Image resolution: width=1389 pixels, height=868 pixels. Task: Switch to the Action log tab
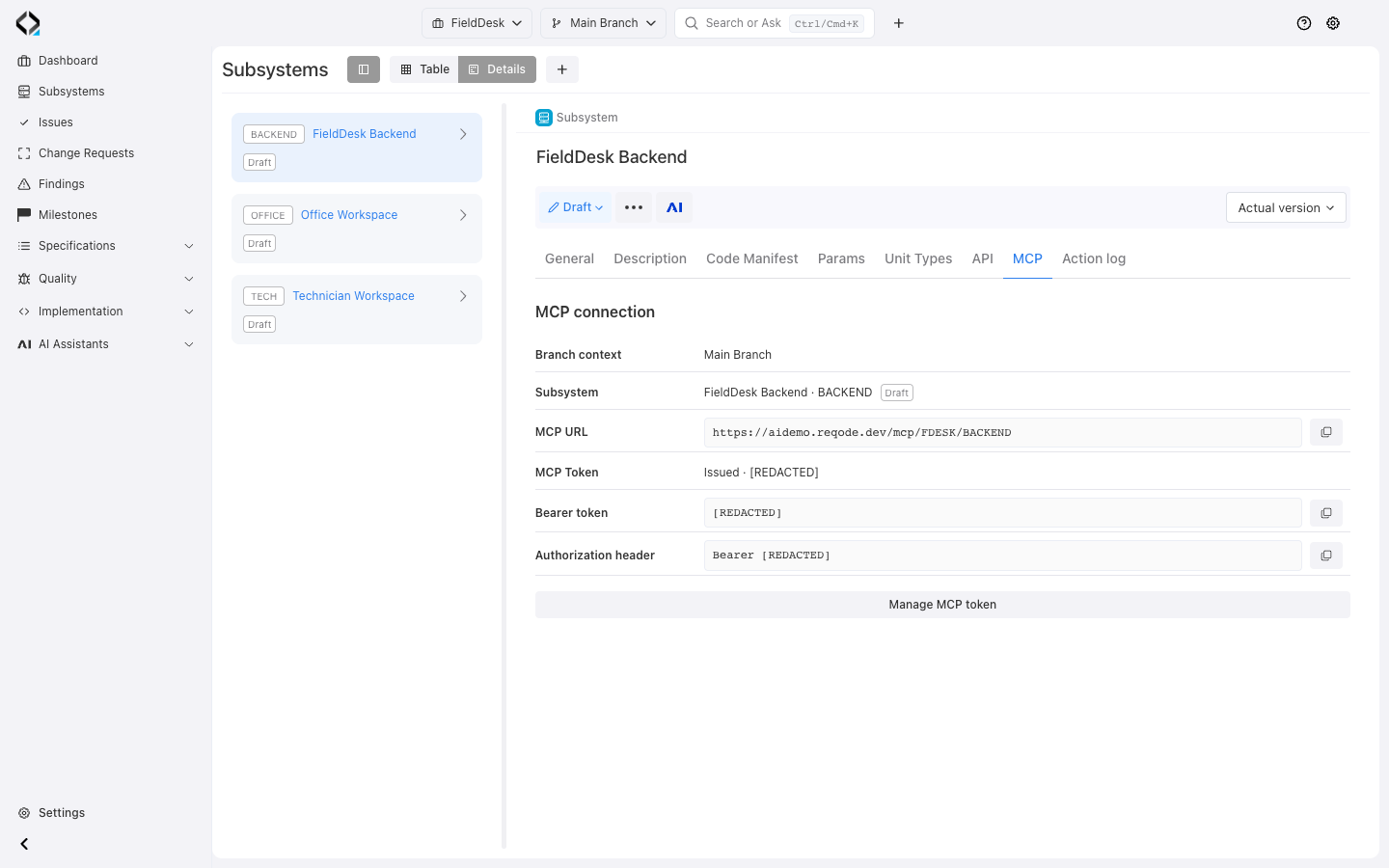[x=1094, y=258]
